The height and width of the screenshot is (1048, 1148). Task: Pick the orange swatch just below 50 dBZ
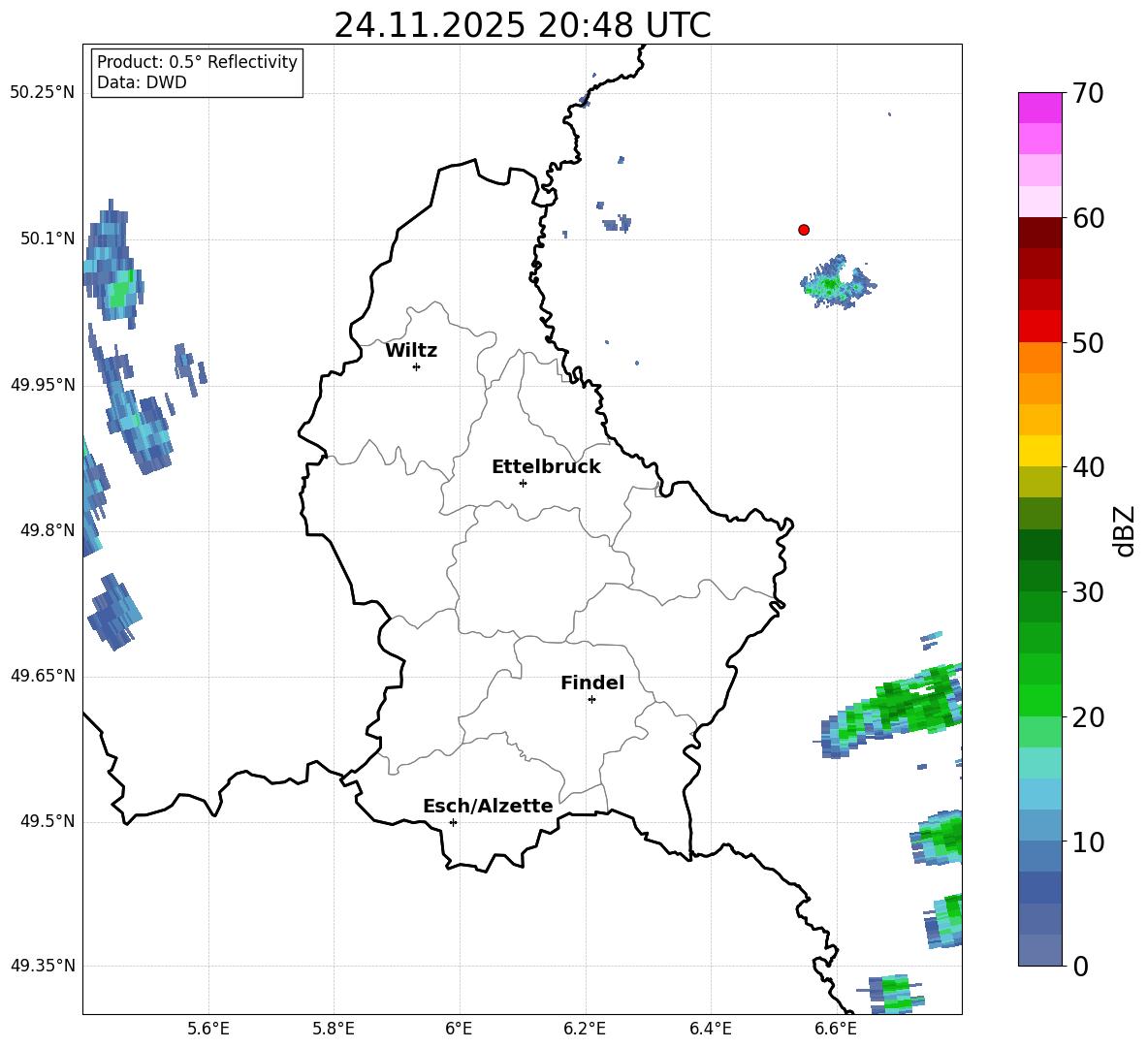tap(1039, 357)
